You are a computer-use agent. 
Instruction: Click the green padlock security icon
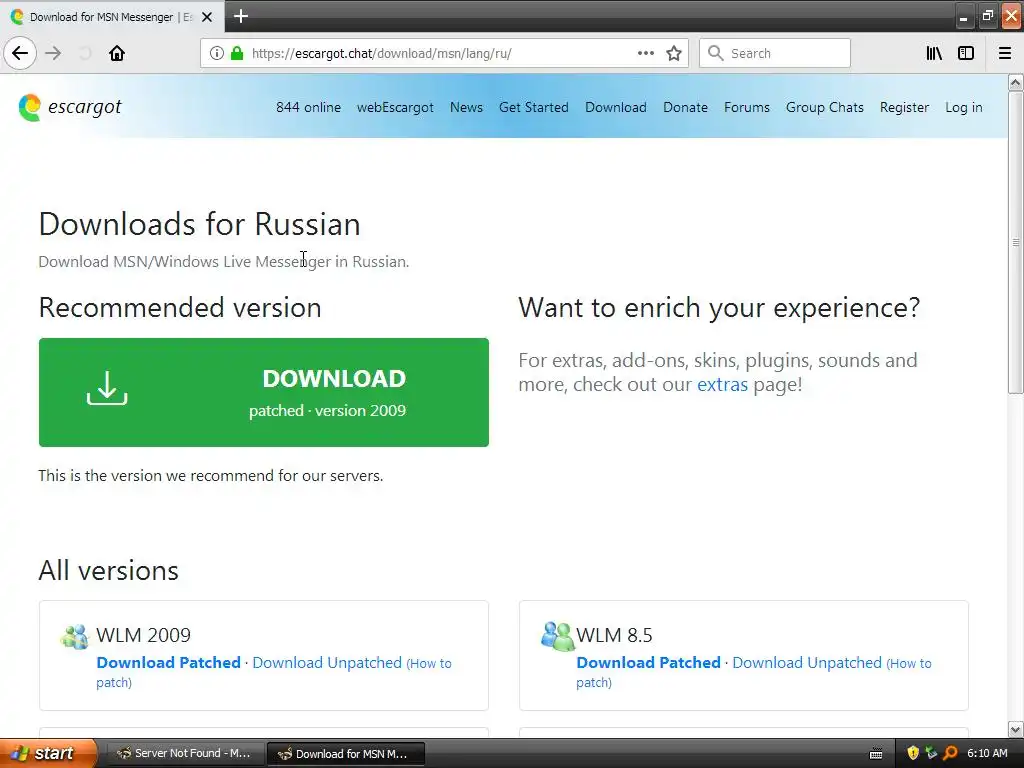coord(237,53)
